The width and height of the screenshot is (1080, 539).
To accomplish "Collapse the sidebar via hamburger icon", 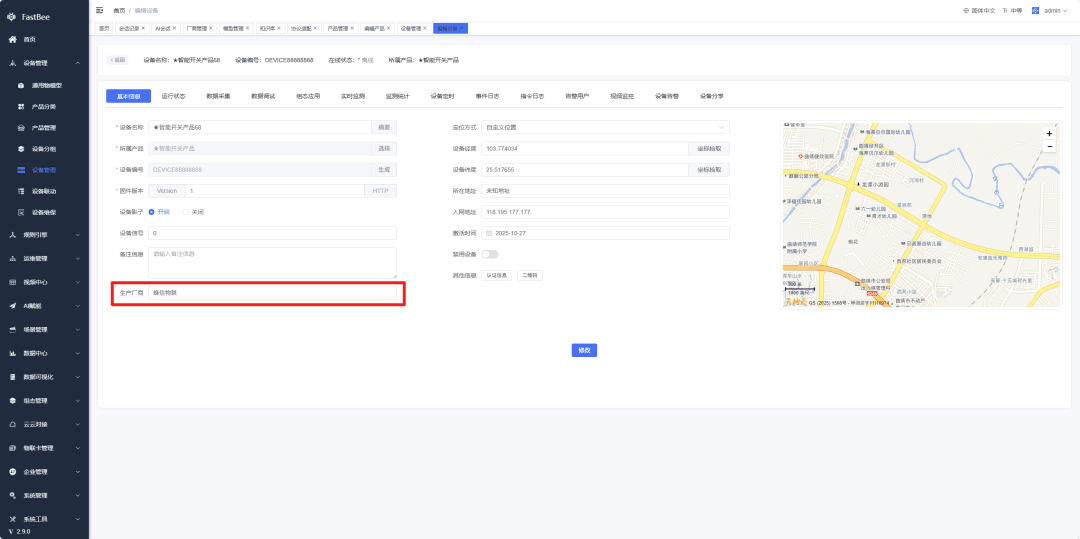I will [100, 10].
